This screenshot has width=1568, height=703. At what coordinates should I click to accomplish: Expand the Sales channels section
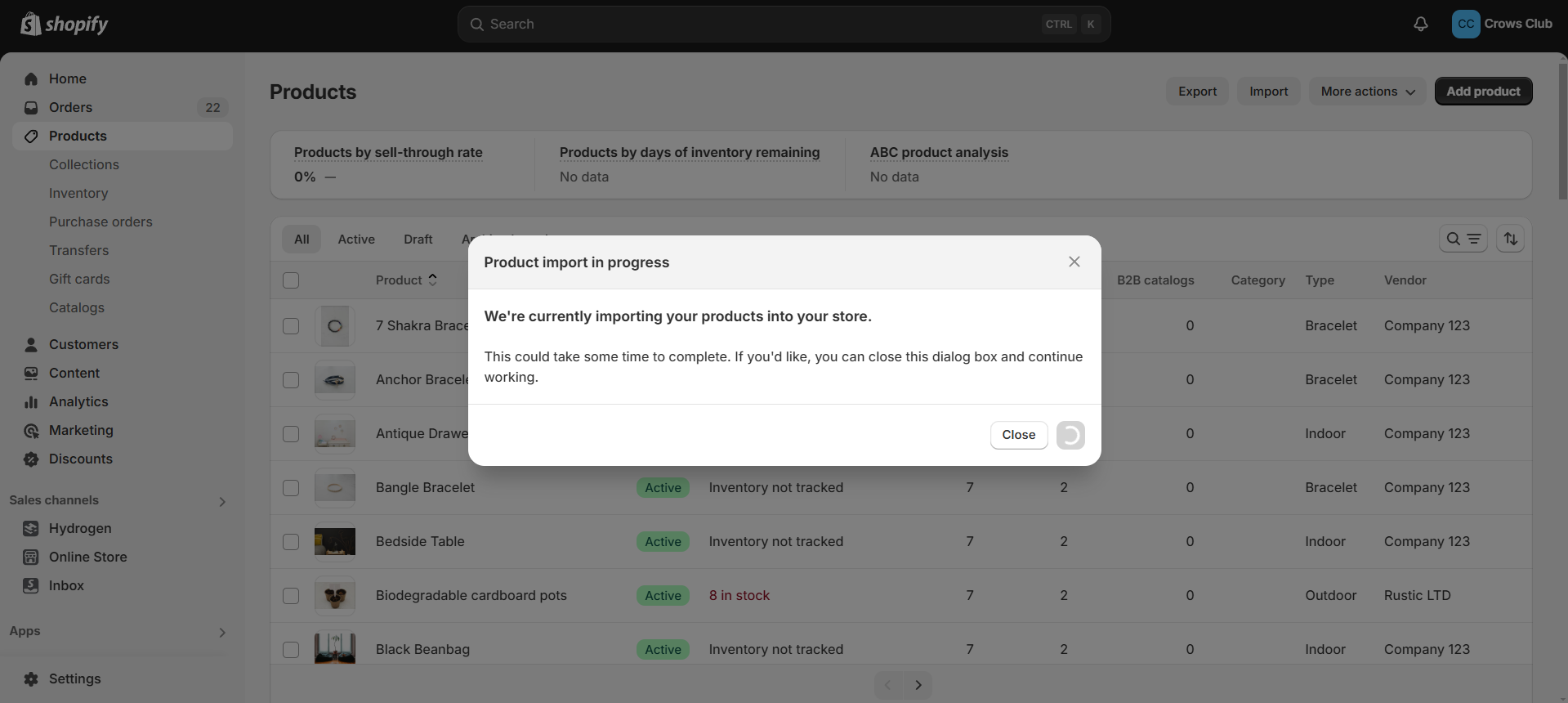point(222,501)
